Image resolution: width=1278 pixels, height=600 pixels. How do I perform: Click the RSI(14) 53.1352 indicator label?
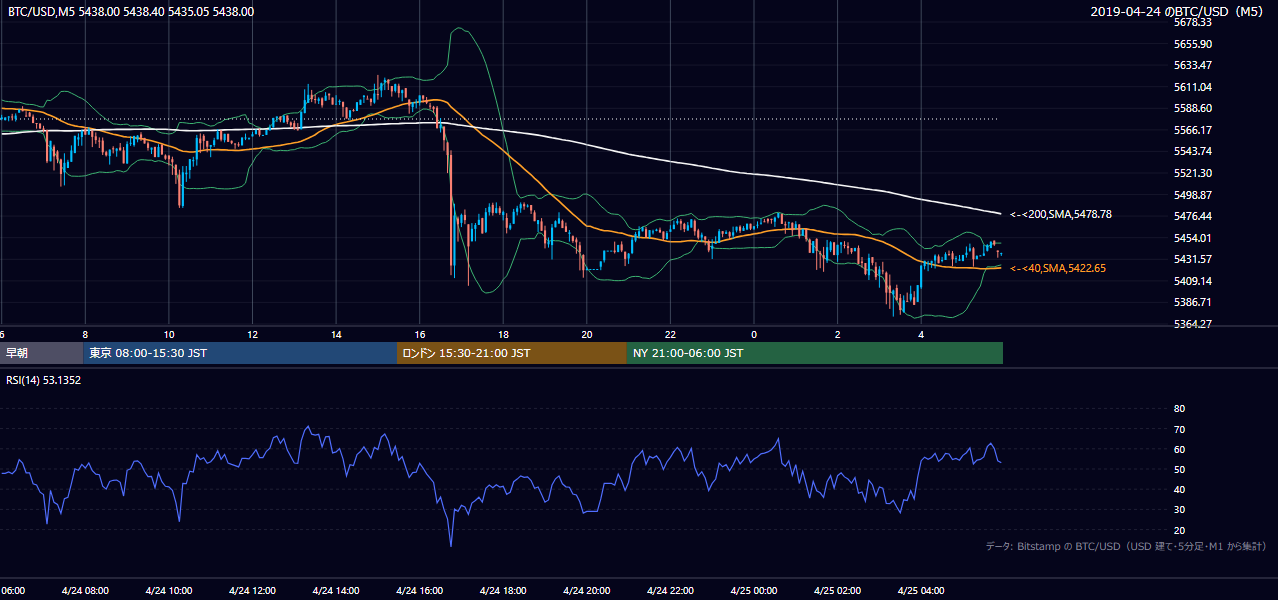tap(44, 380)
